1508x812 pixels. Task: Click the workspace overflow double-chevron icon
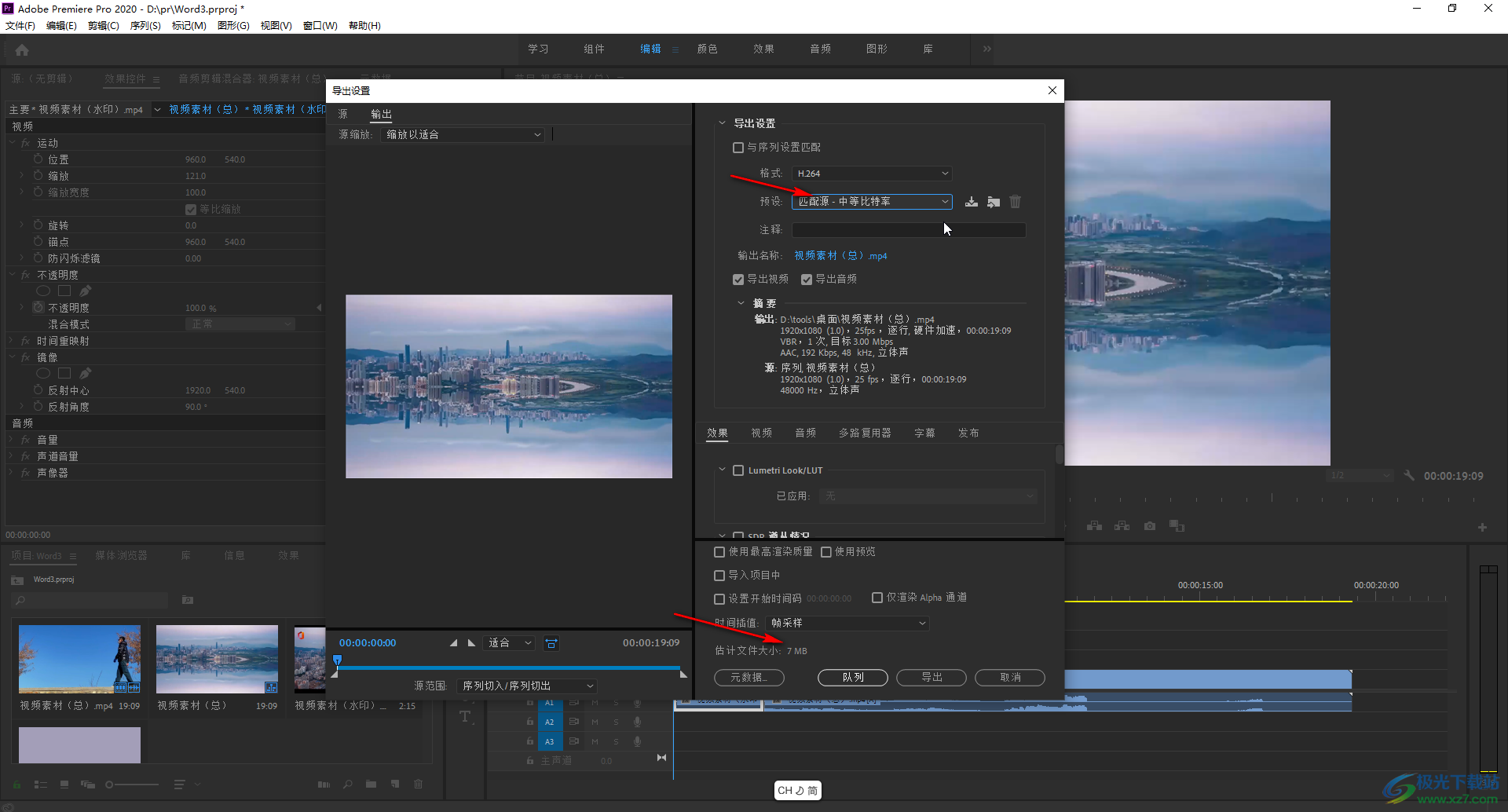(986, 49)
